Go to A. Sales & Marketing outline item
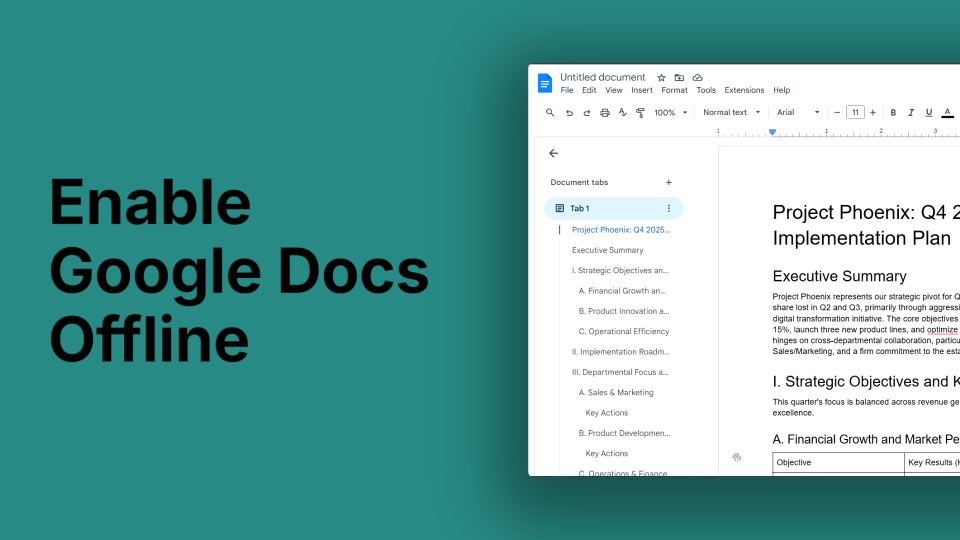Screen dimensions: 960x540 pos(616,392)
